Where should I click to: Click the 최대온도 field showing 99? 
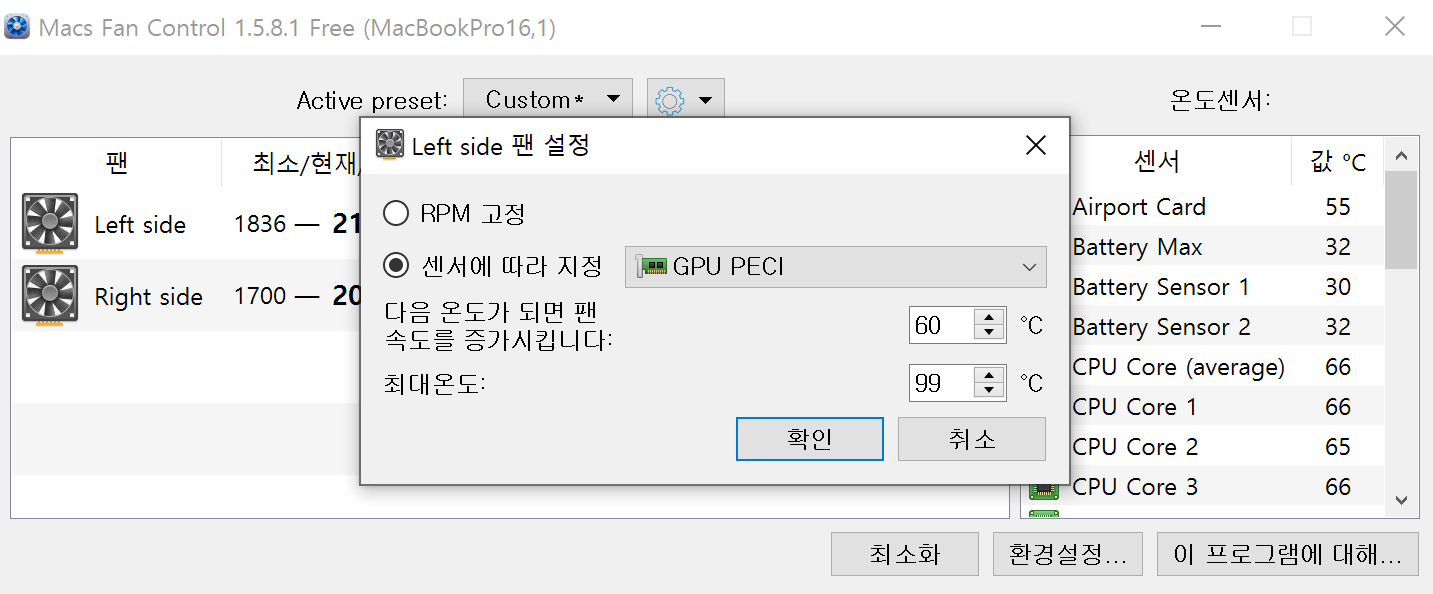click(x=941, y=383)
